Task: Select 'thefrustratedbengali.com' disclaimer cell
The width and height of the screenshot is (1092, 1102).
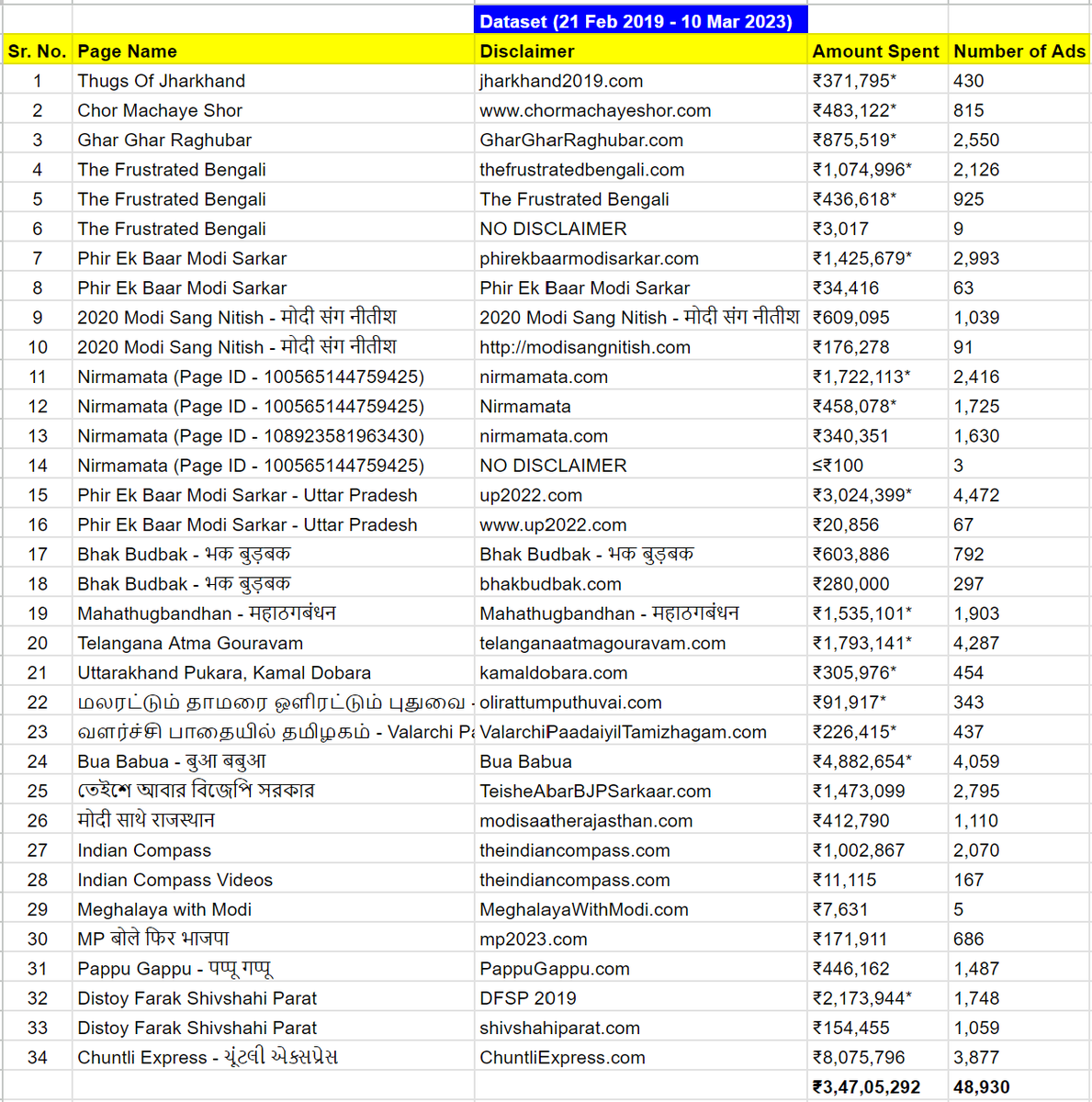Action: click(x=641, y=169)
